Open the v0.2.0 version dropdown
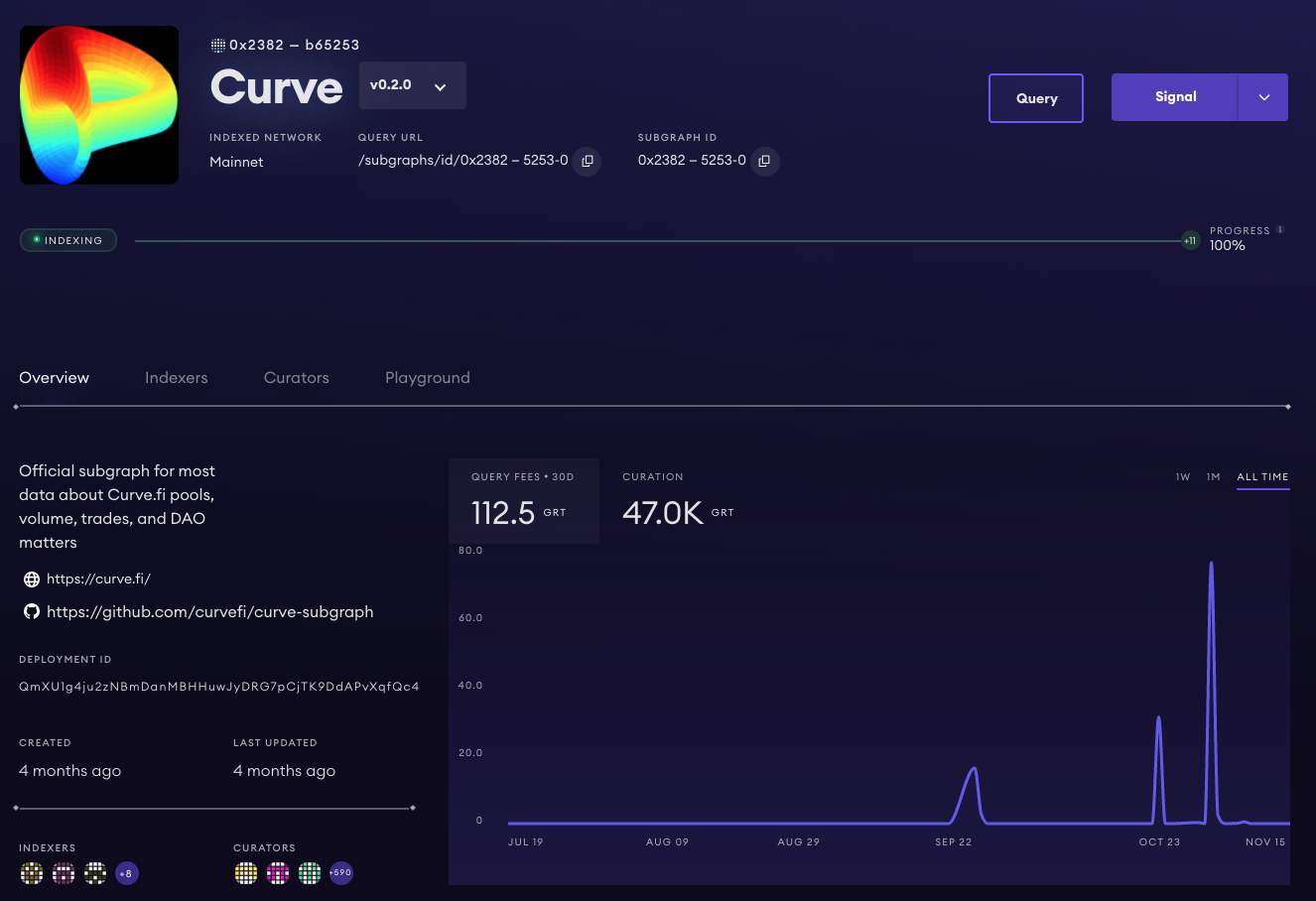 [411, 85]
